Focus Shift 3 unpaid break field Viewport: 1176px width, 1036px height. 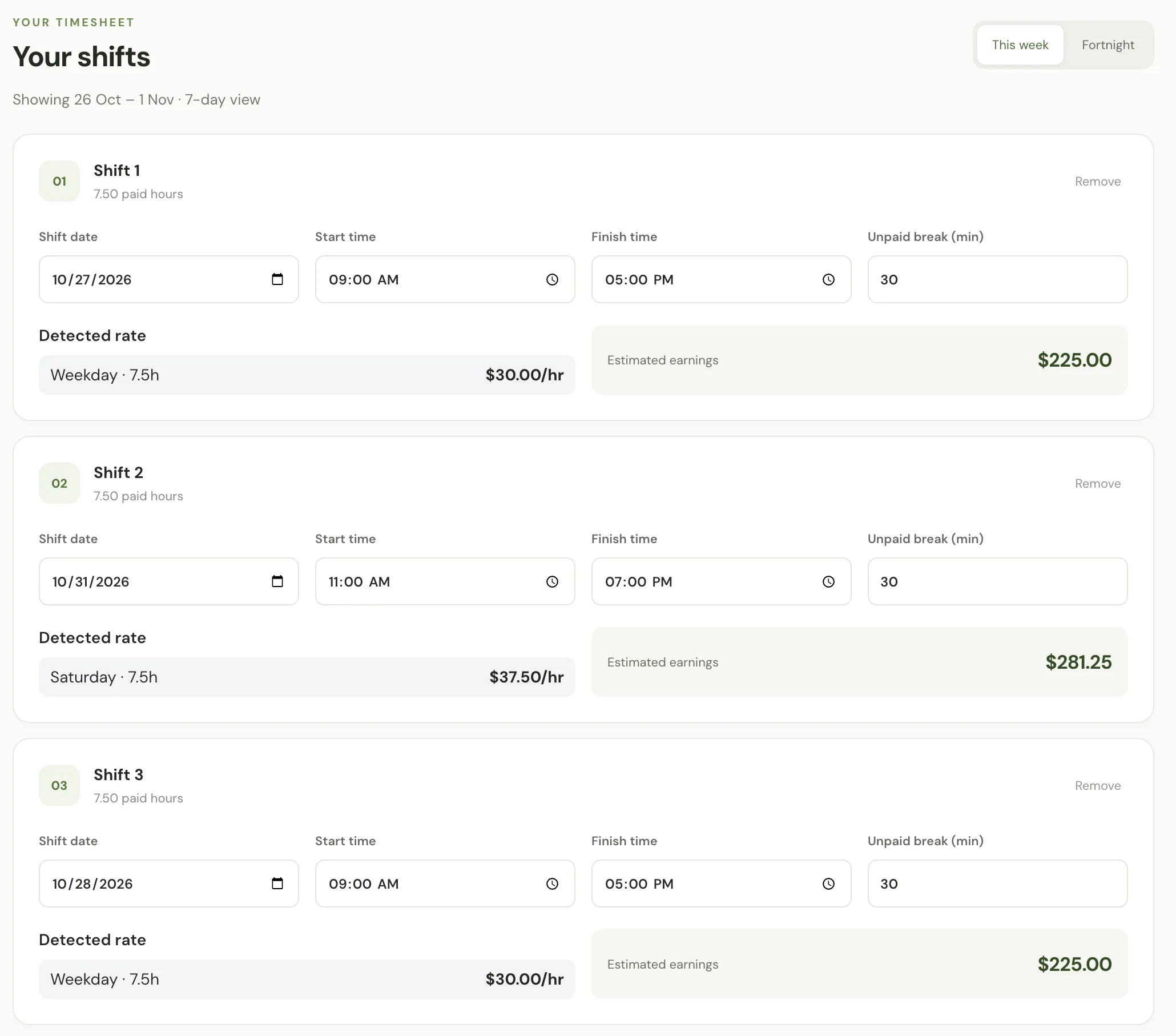[997, 884]
